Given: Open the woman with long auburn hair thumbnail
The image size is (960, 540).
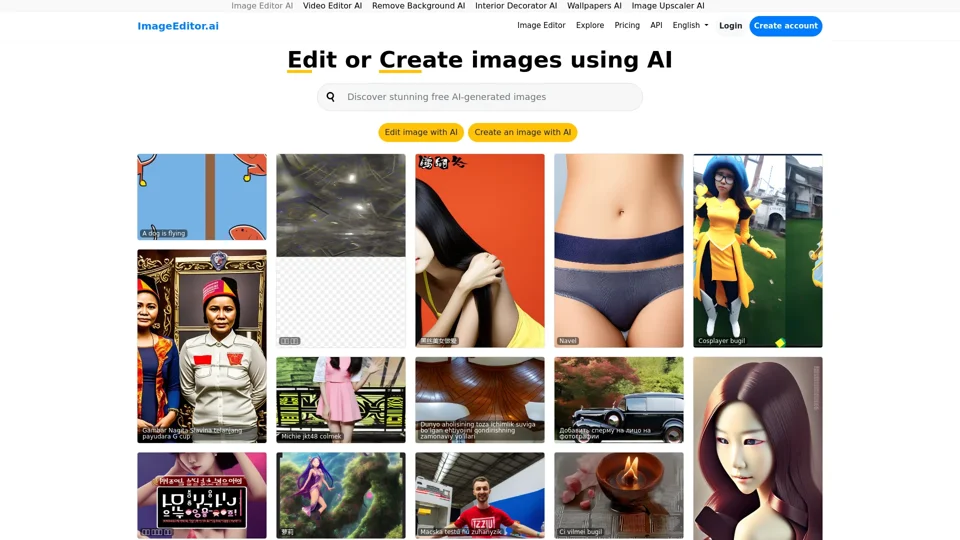Looking at the screenshot, I should 758,448.
